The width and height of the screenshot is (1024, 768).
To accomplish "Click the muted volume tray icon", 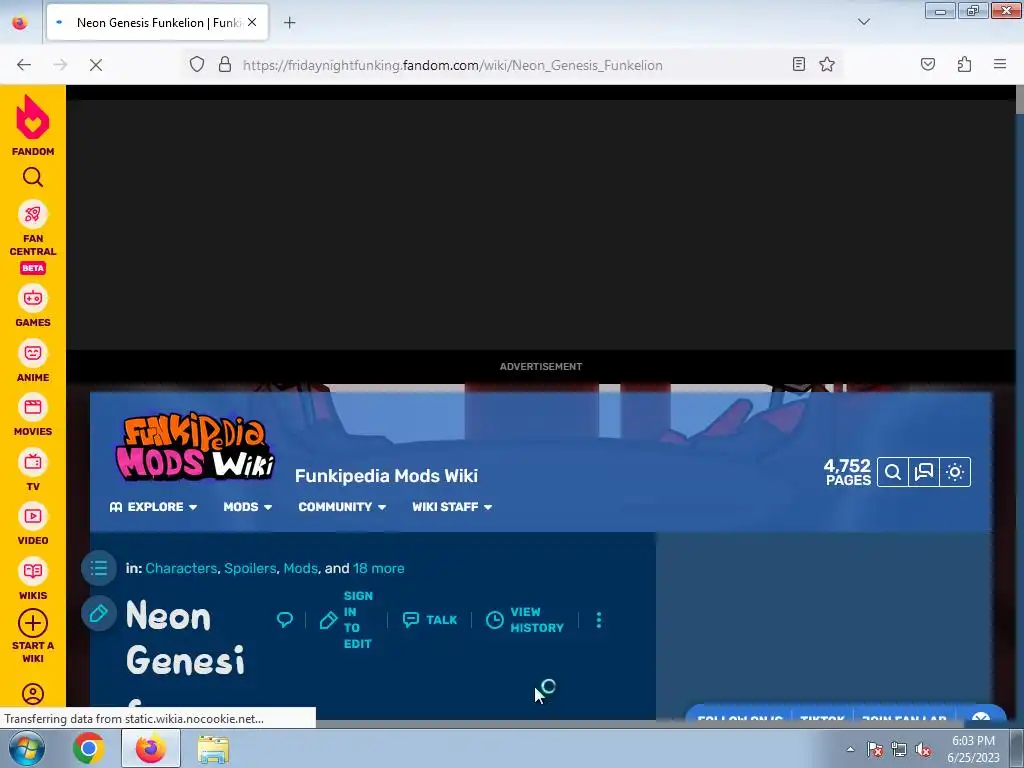I will [923, 749].
